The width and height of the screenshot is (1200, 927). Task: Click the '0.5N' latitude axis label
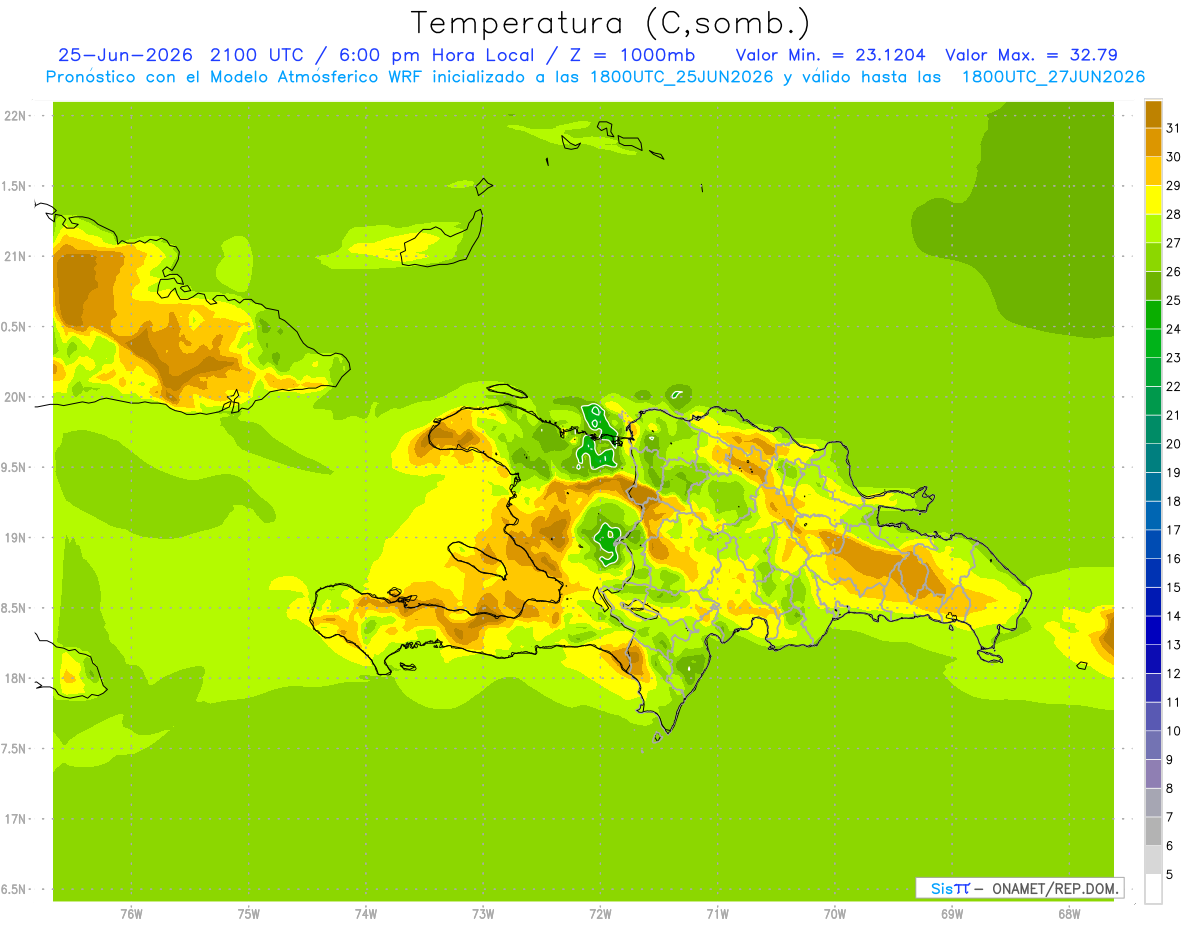(x=14, y=327)
